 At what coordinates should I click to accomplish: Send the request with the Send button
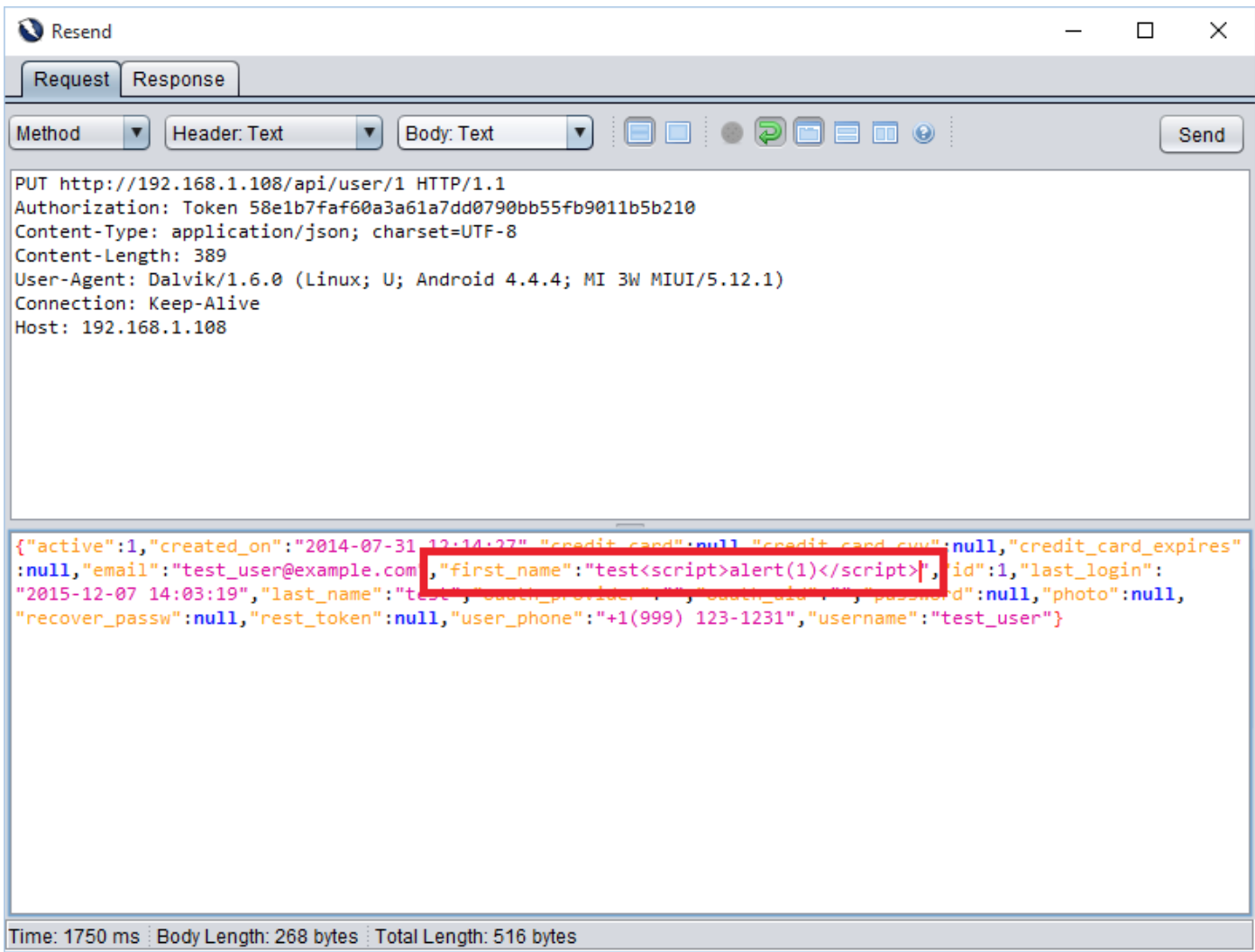(1201, 134)
